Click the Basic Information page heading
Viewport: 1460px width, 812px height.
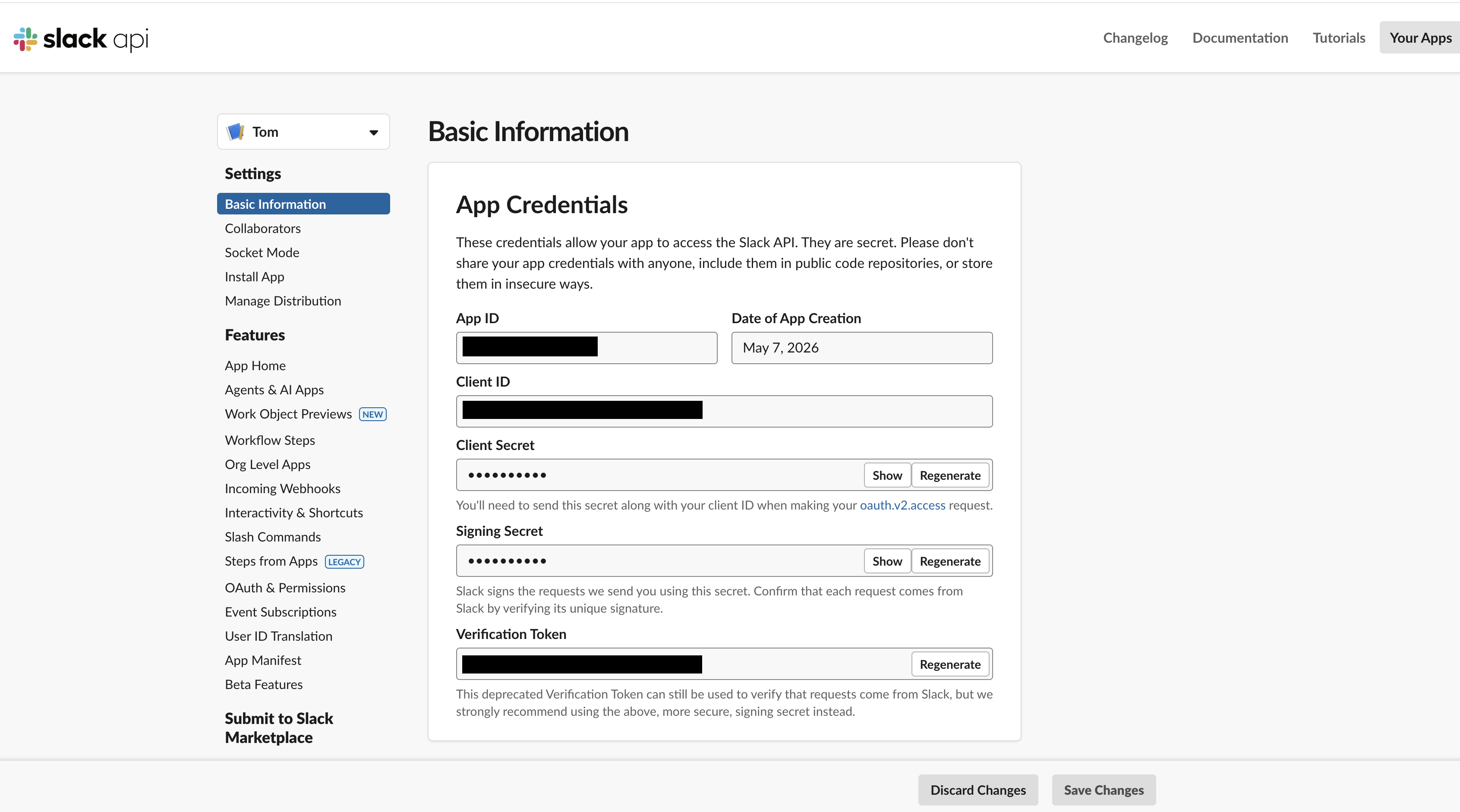coord(528,132)
